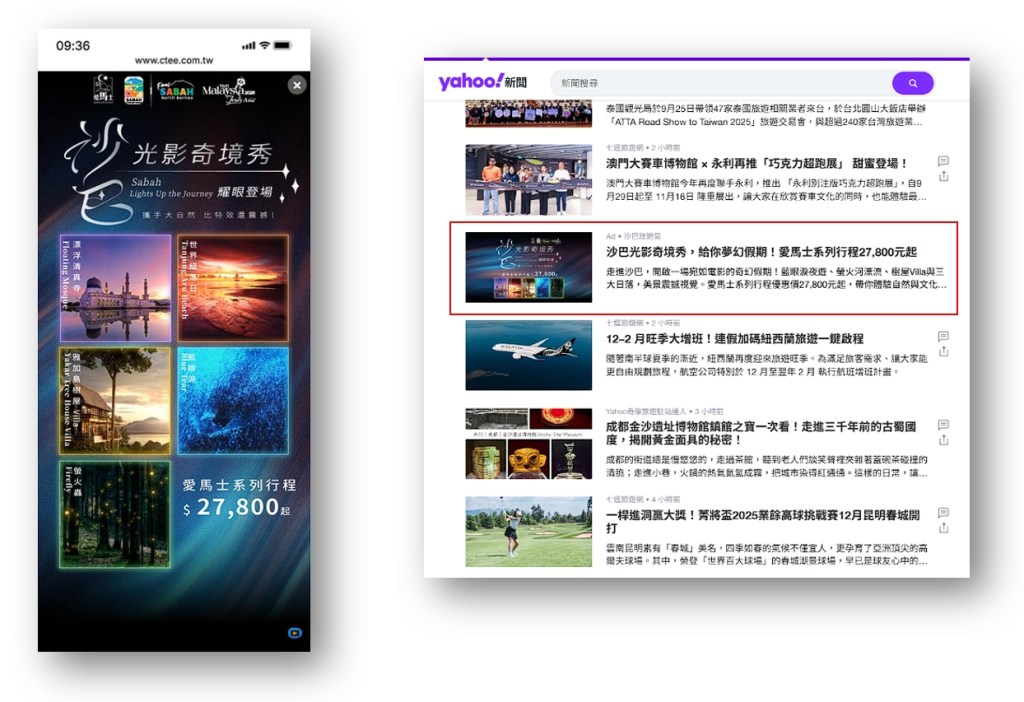
Task: Click the golf course article thumbnail
Action: tap(528, 531)
